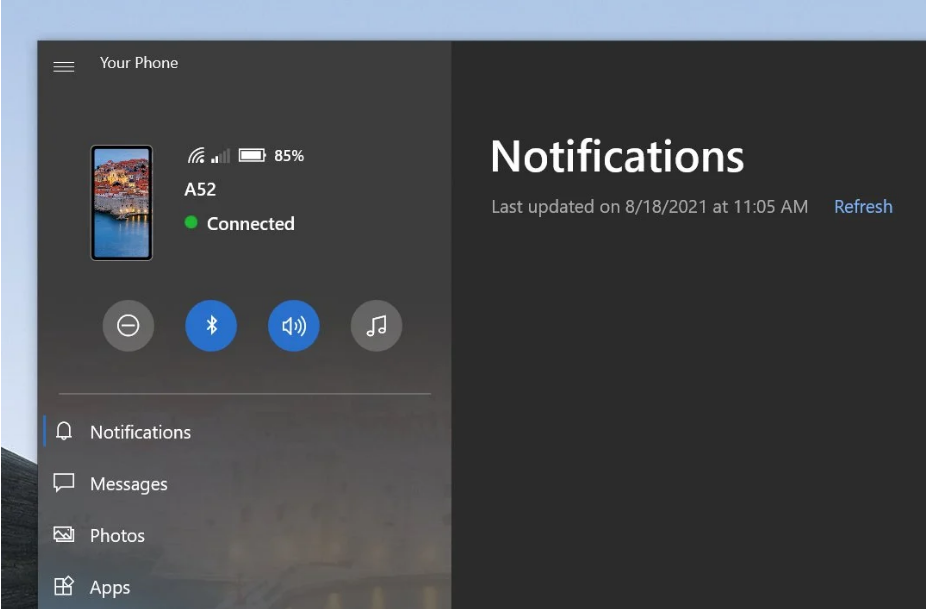Image resolution: width=926 pixels, height=609 pixels.
Task: Switch to the Messages section
Action: (128, 484)
